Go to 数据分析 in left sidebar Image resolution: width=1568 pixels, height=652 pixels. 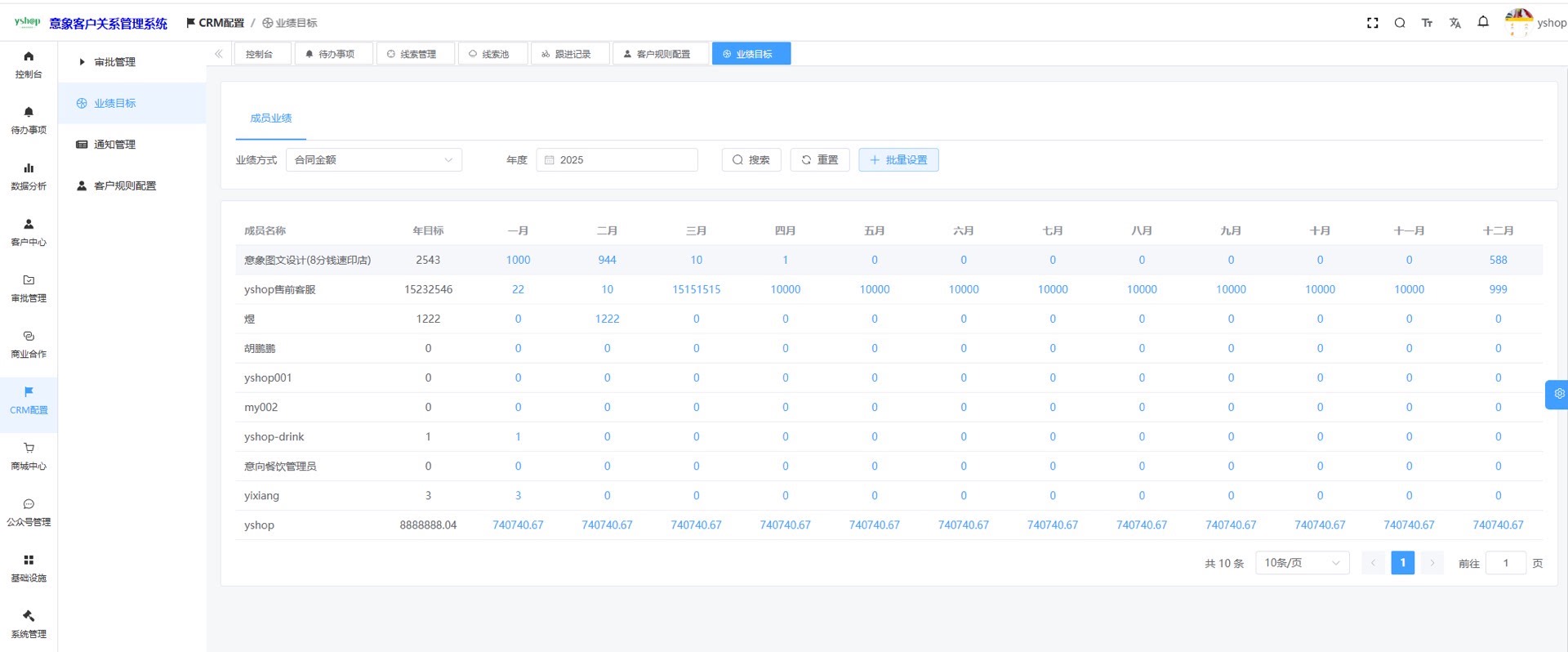29,176
